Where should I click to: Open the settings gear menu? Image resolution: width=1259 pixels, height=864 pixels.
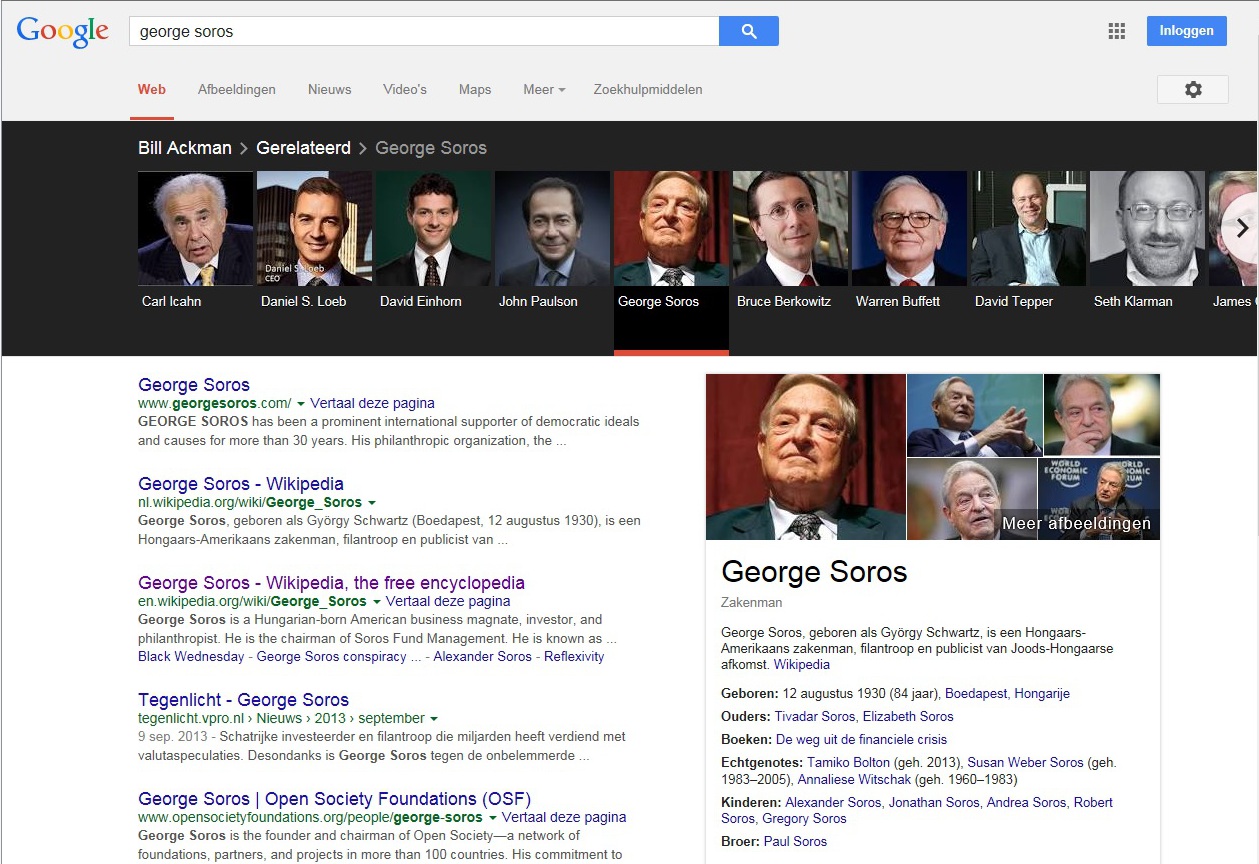point(1193,89)
